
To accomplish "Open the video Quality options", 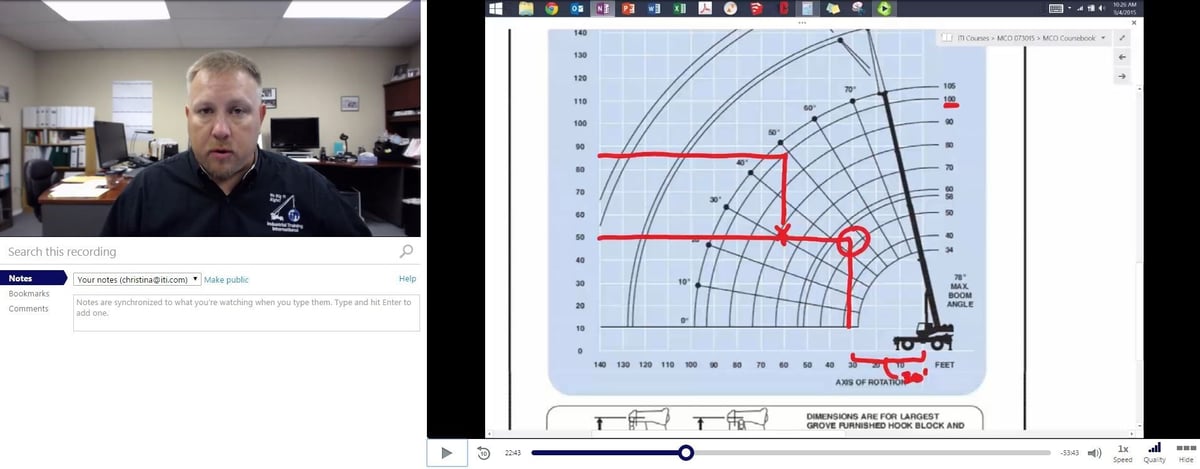I will tap(1154, 453).
